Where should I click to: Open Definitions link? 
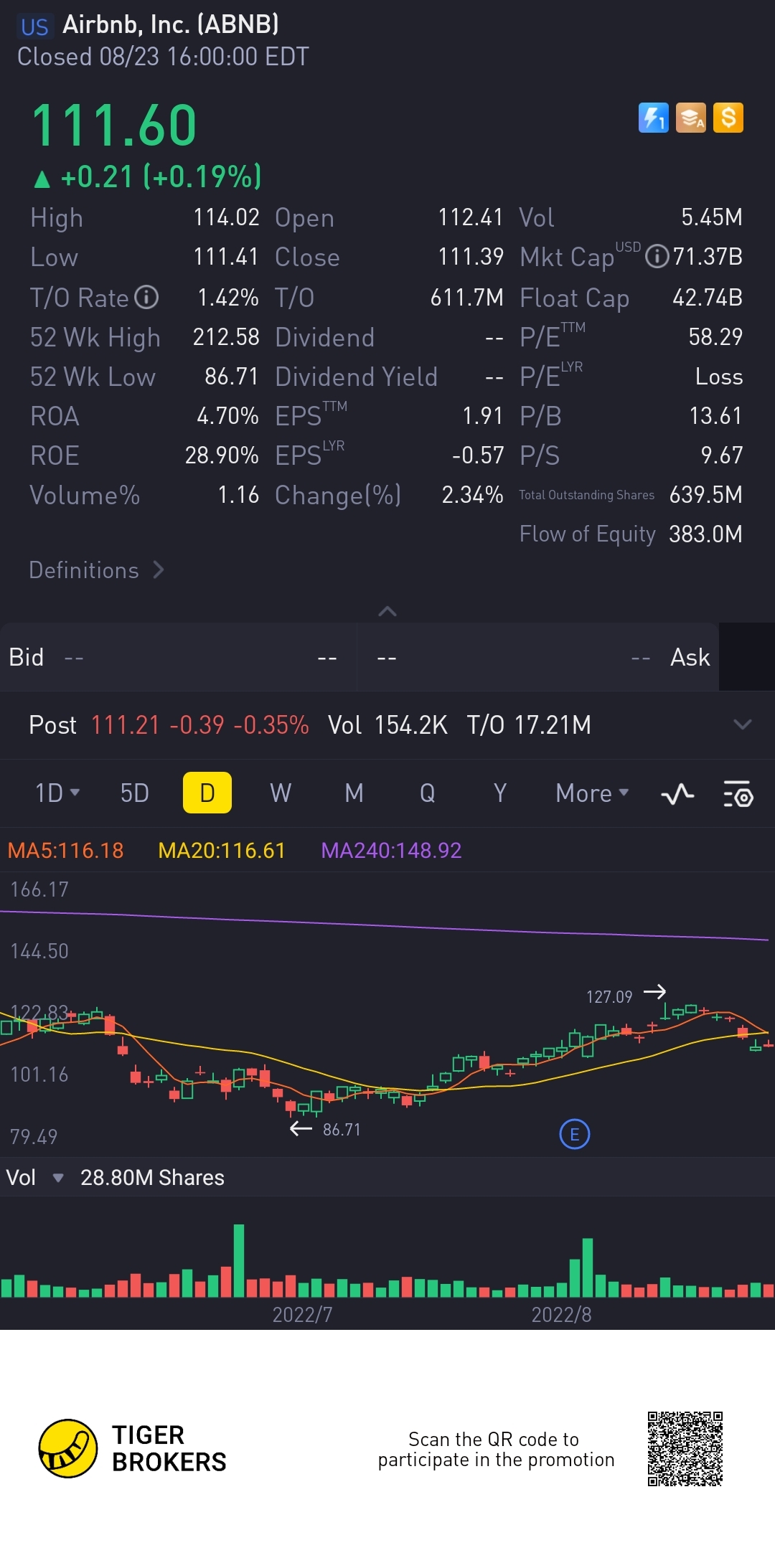[x=97, y=570]
